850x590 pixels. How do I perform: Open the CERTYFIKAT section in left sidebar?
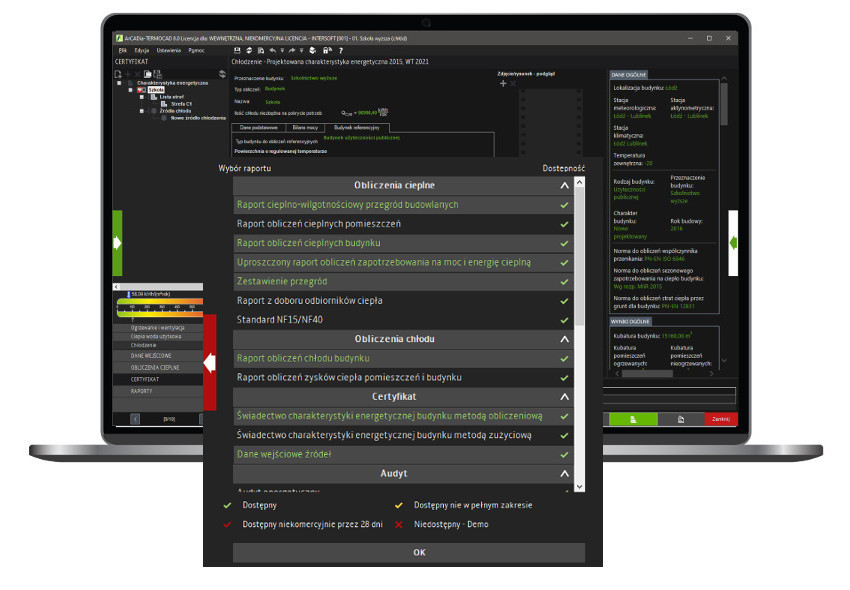[158, 380]
